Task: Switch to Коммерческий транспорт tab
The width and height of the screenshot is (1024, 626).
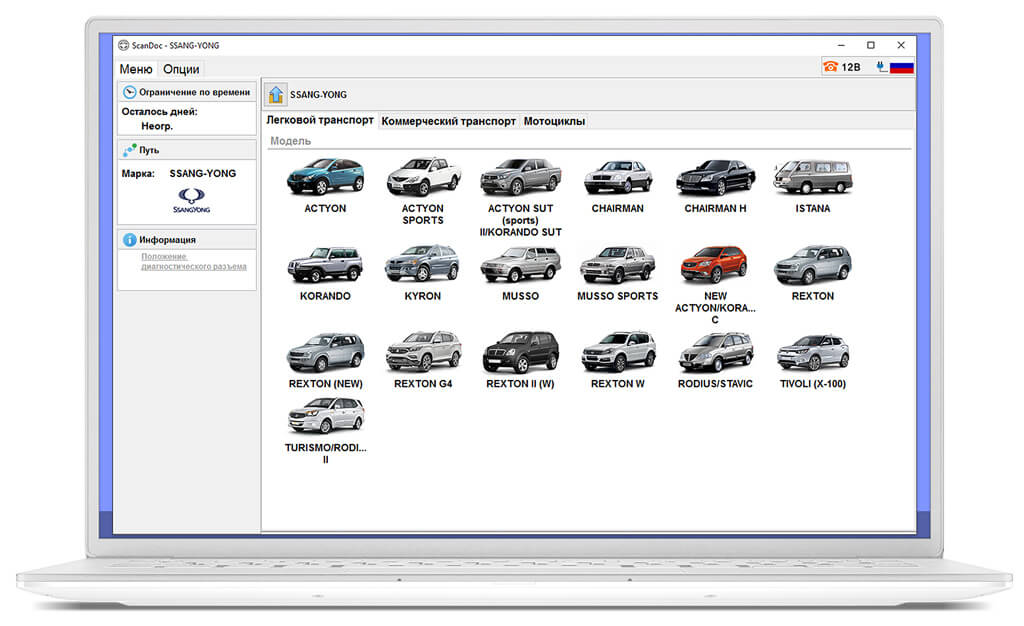Action: (x=448, y=121)
